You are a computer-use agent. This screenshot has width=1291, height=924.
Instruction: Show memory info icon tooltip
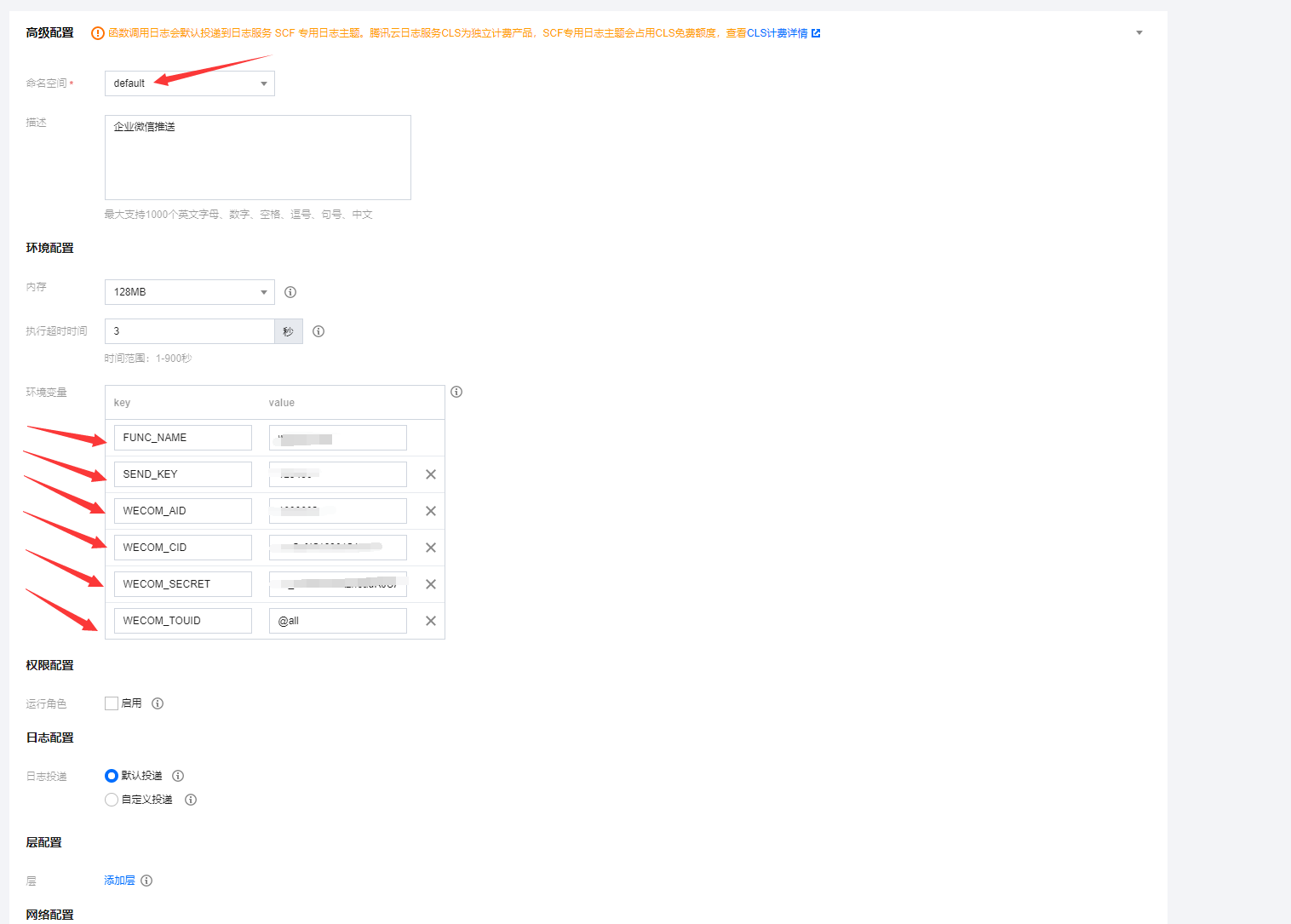pos(290,292)
